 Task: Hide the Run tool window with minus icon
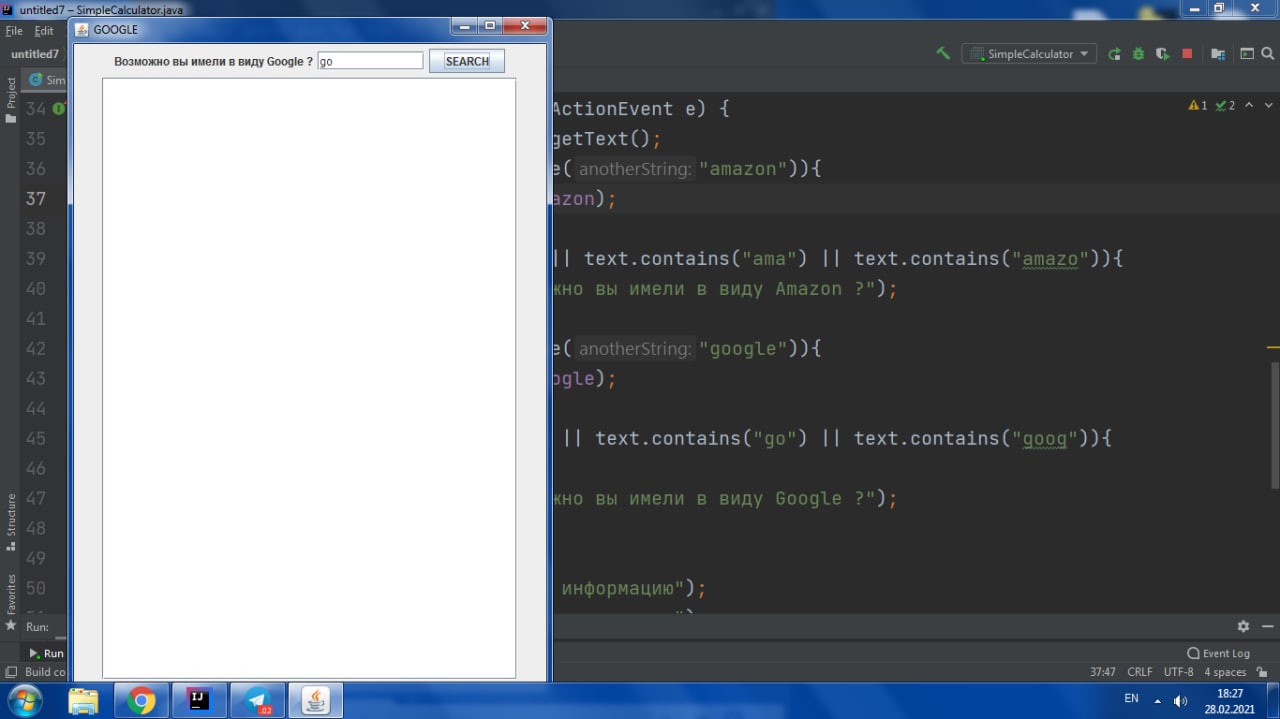point(1267,626)
